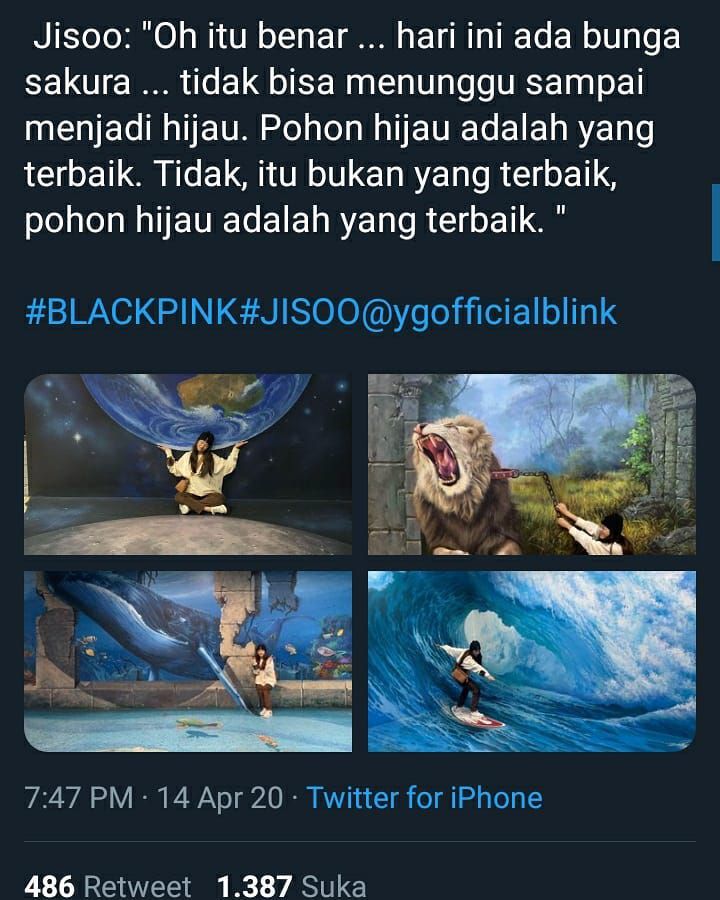View the 1.387 Suka likes list
The image size is (720, 900).
292,886
